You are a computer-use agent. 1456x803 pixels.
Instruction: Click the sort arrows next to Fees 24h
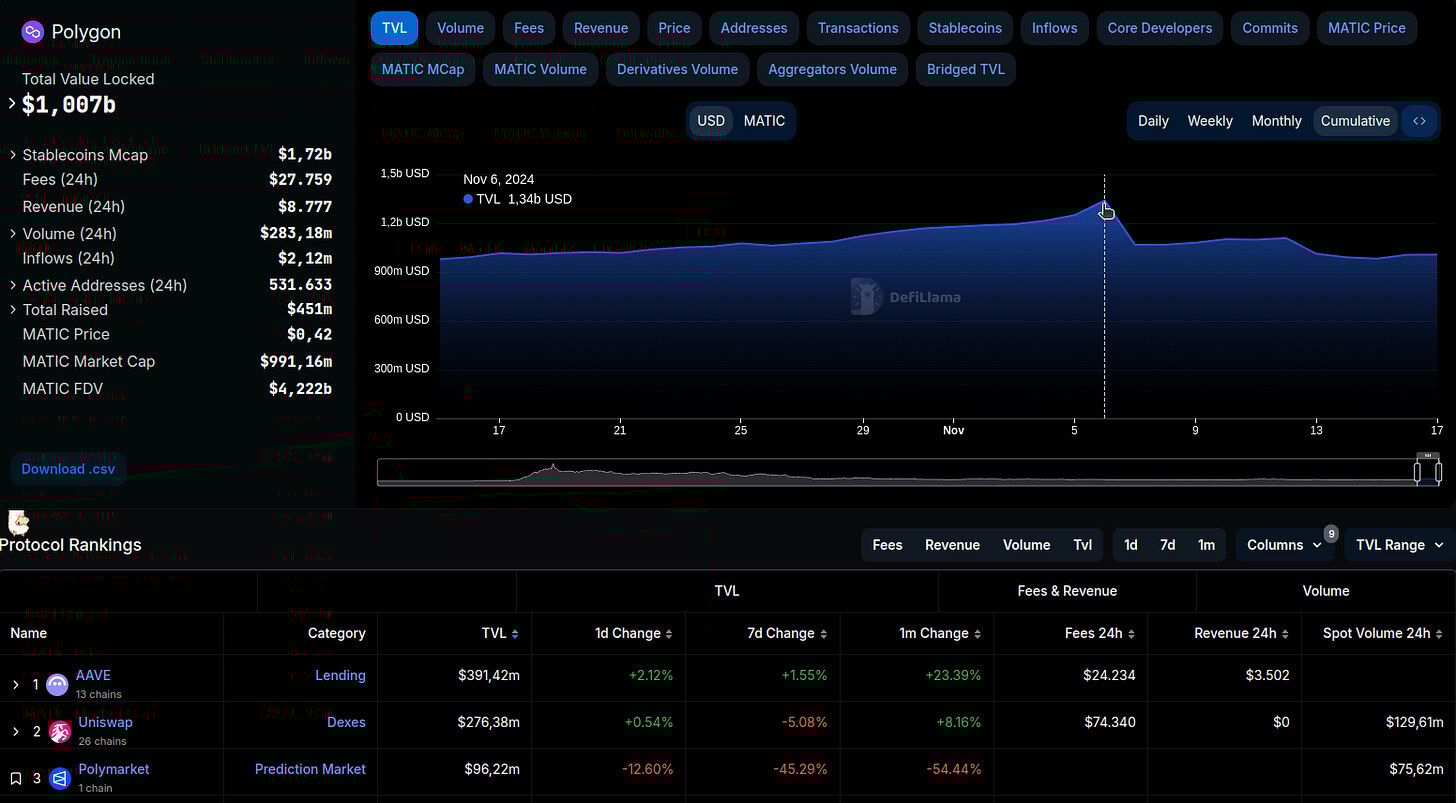(x=1131, y=634)
